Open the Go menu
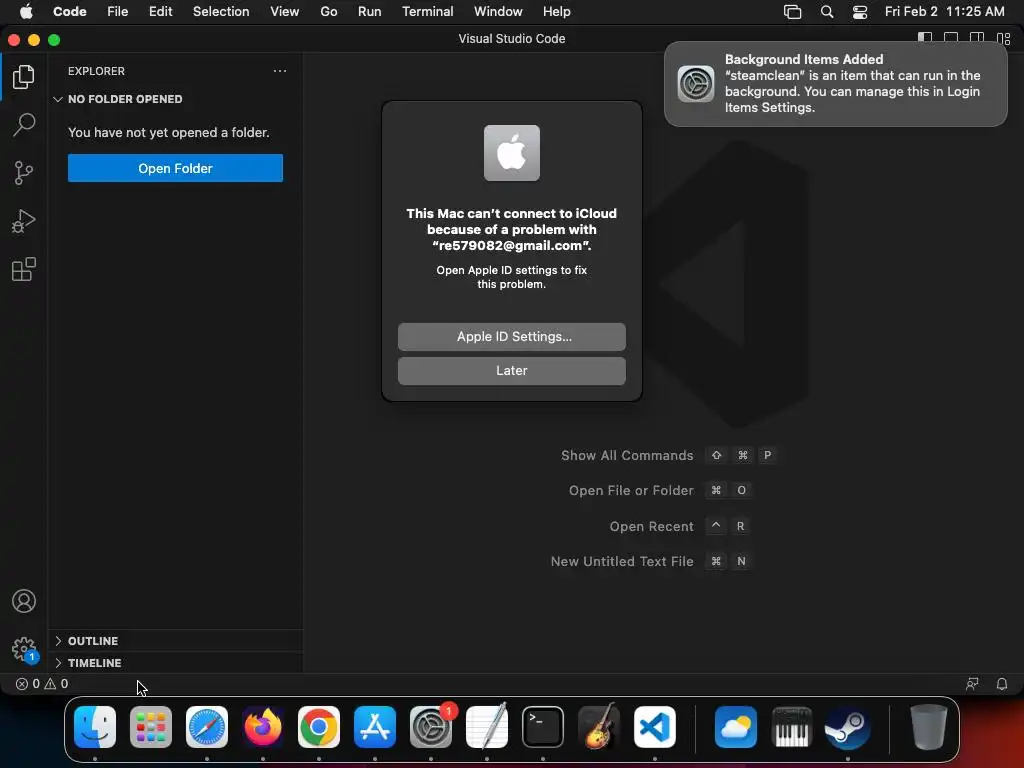 click(x=328, y=12)
